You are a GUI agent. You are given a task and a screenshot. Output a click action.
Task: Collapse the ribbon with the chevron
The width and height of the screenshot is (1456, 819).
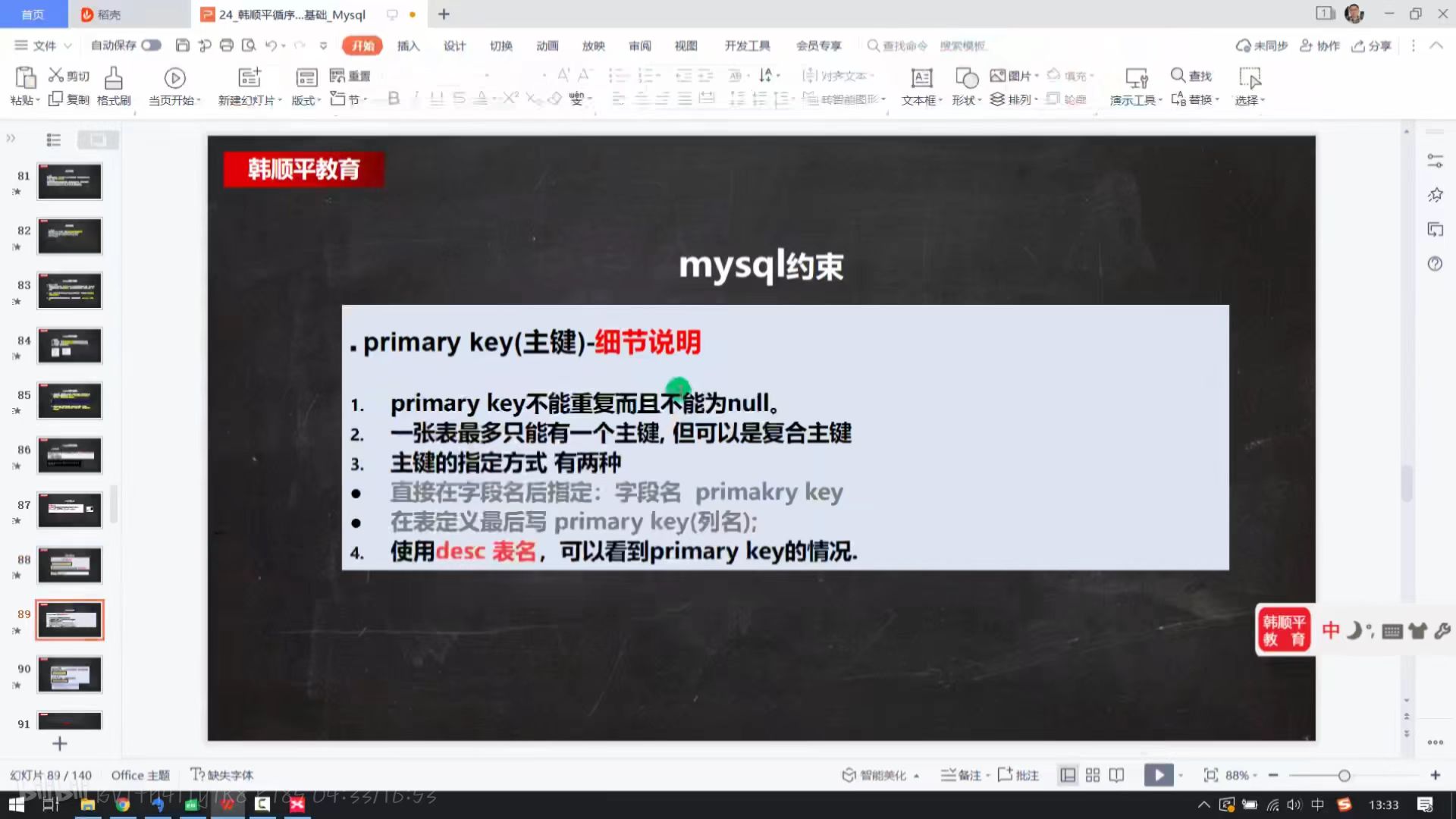1436,45
